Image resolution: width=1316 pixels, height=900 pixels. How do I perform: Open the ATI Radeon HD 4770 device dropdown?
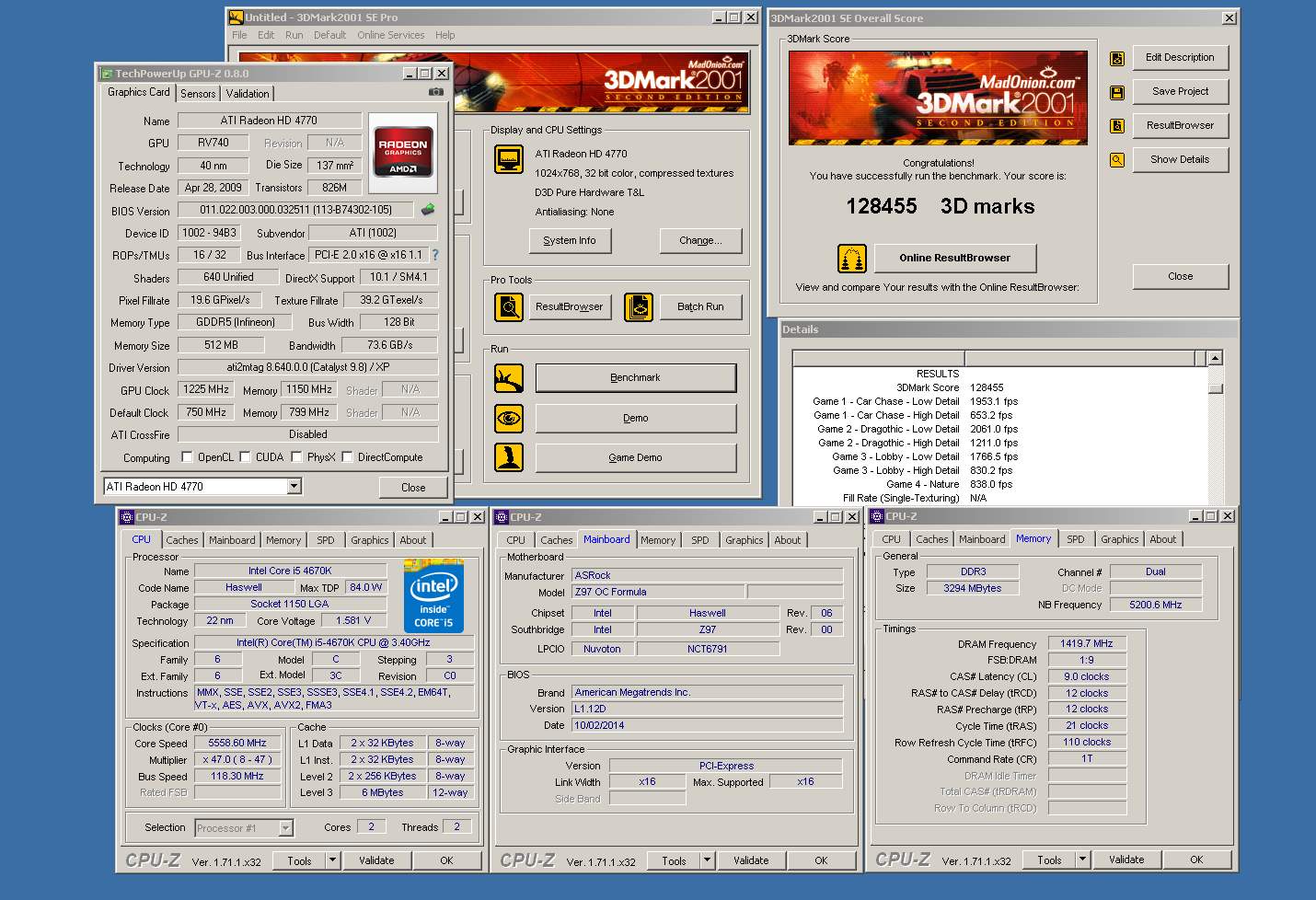point(294,486)
